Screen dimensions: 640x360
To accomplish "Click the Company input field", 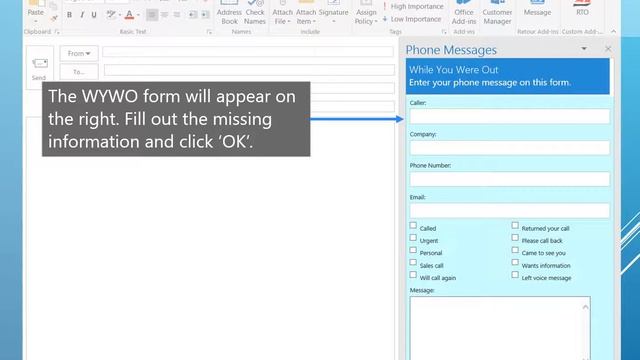I will [510, 148].
